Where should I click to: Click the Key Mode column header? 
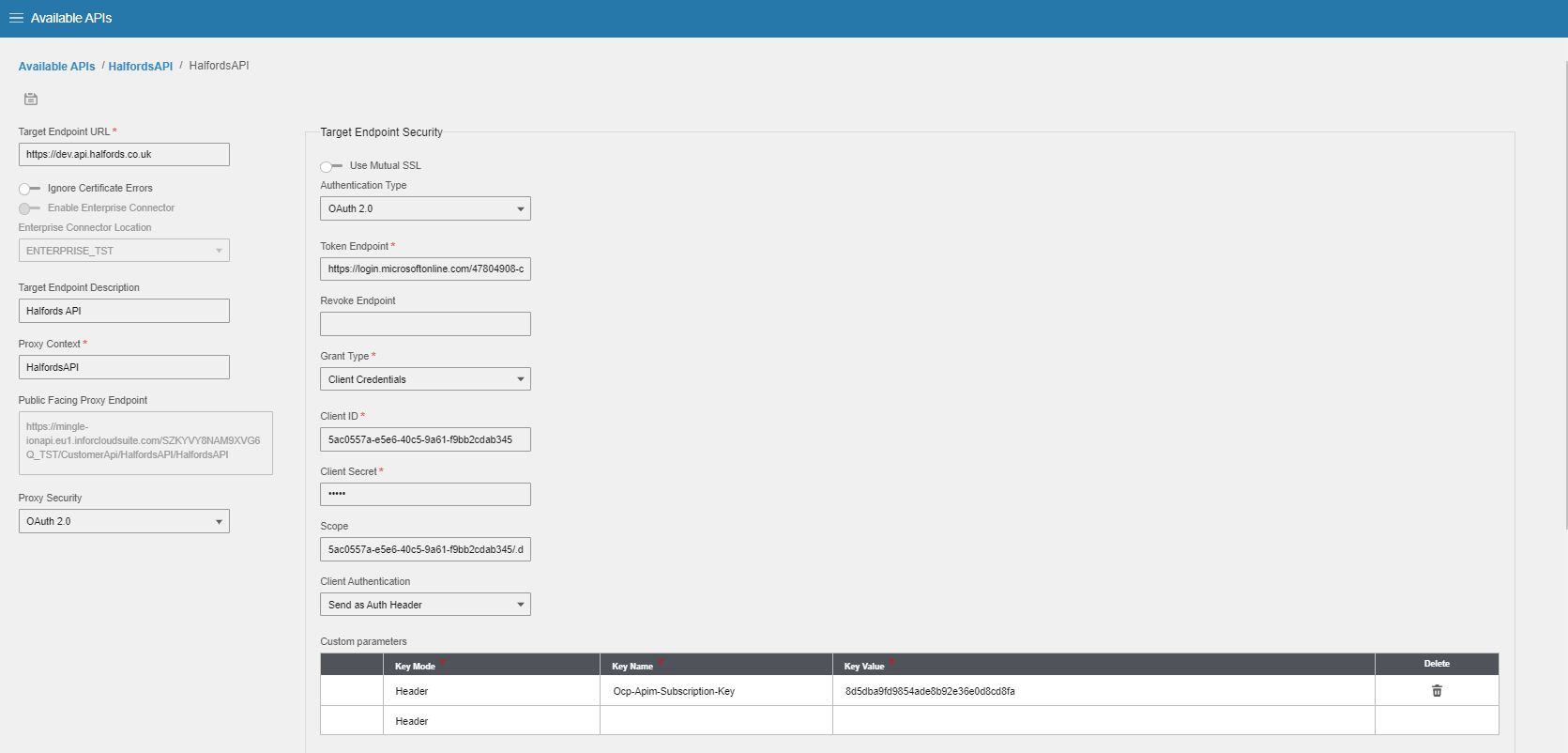click(492, 665)
